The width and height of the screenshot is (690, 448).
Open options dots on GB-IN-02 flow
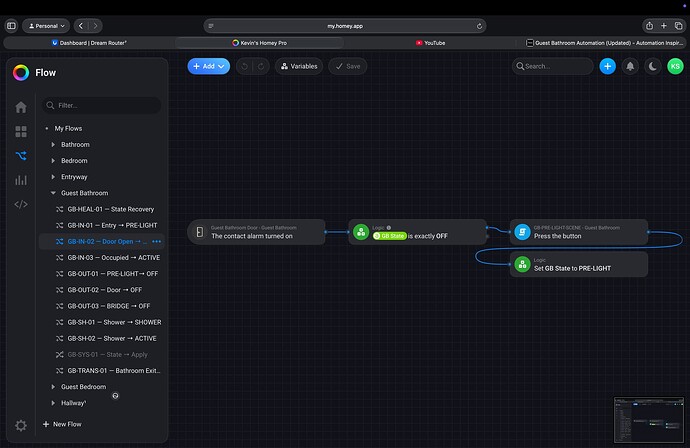pyautogui.click(x=156, y=242)
